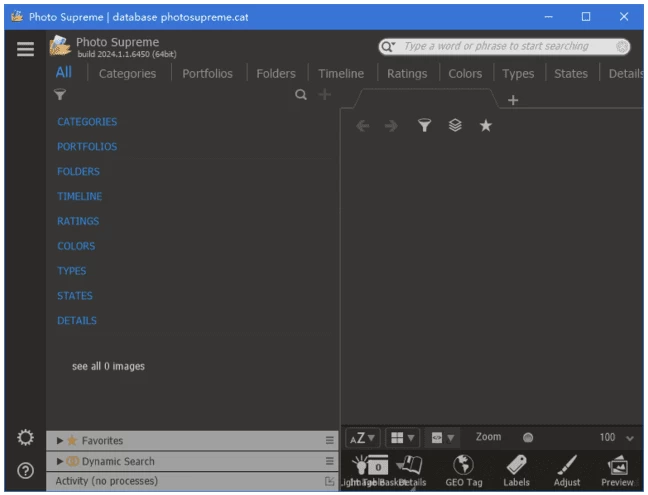648x495 pixels.
Task: Click the help question mark icon
Action: point(26,470)
